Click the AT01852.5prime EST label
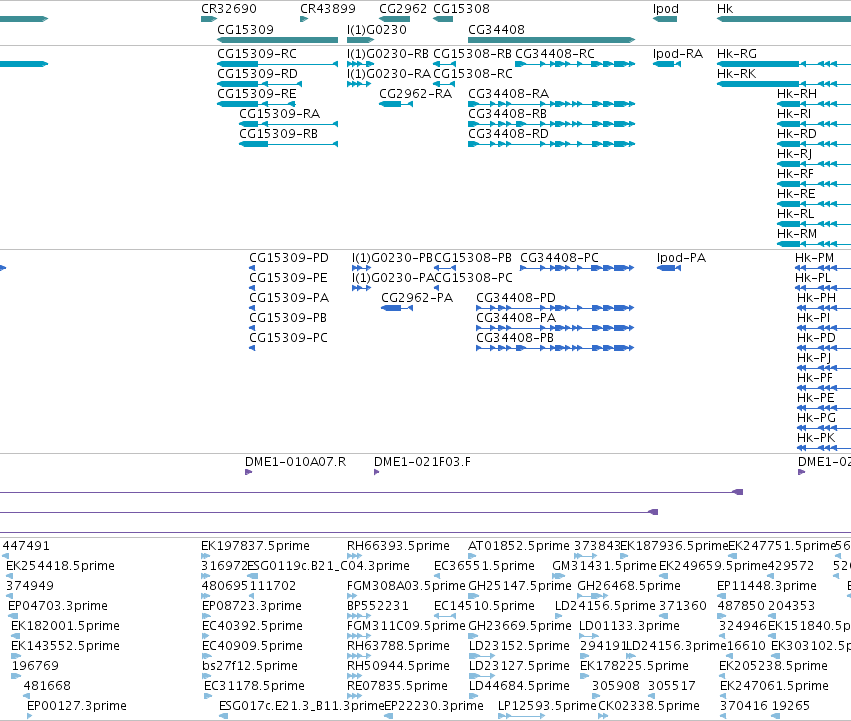The width and height of the screenshot is (851, 721). coord(519,546)
